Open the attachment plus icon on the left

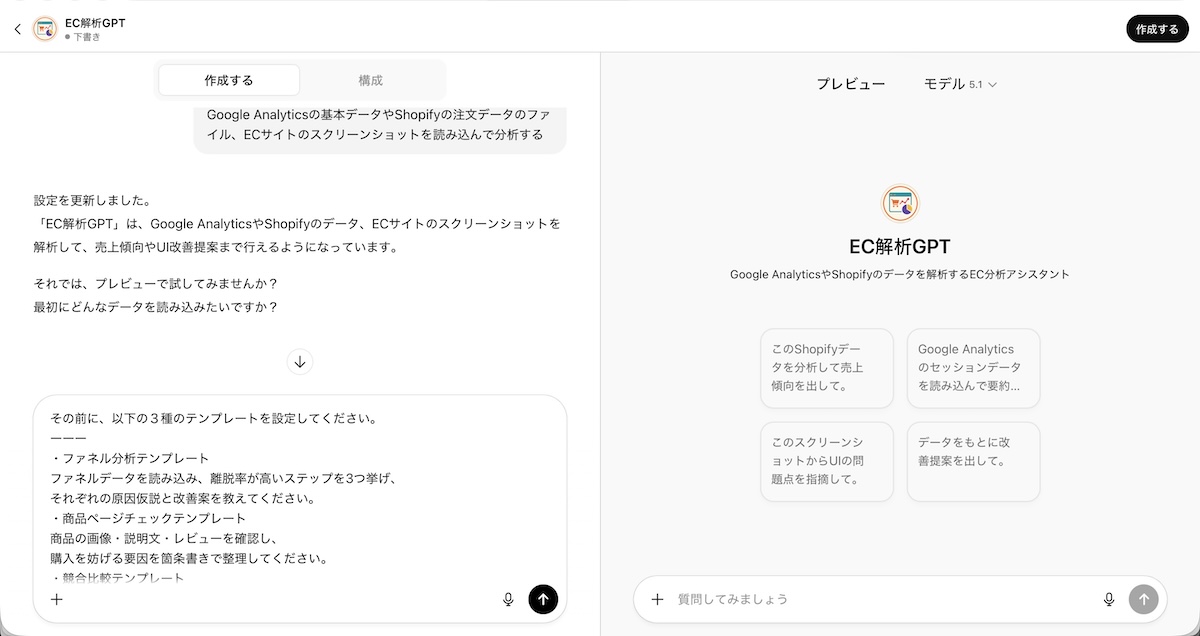pyautogui.click(x=57, y=599)
